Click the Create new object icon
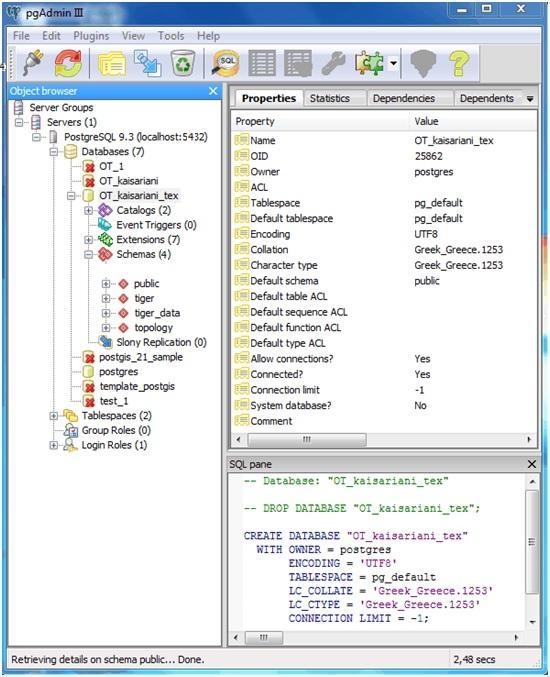The image size is (550, 677). point(147,63)
